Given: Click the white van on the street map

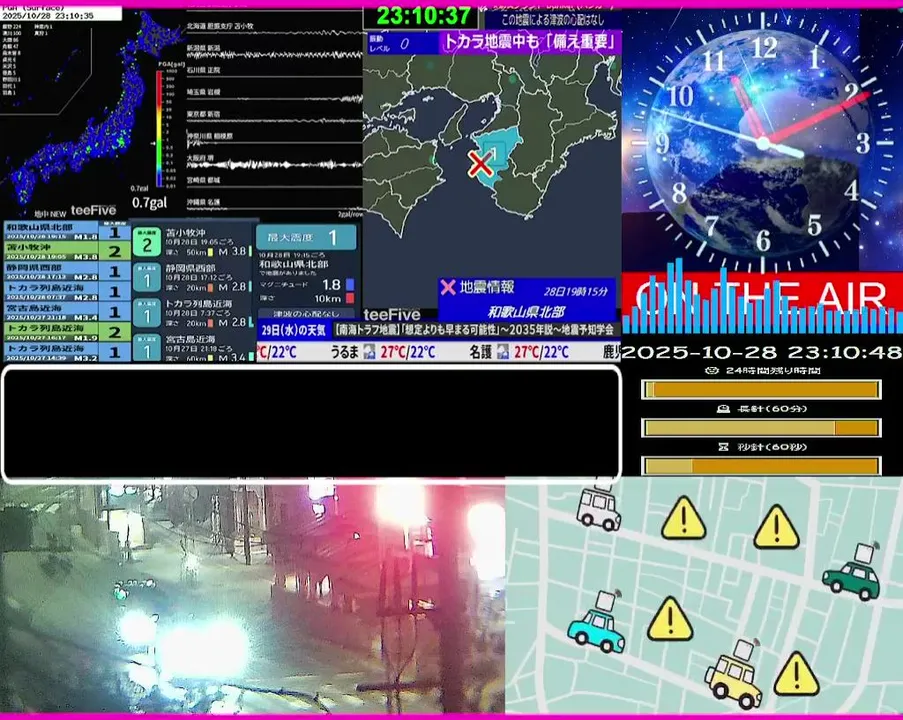Looking at the screenshot, I should tap(599, 507).
